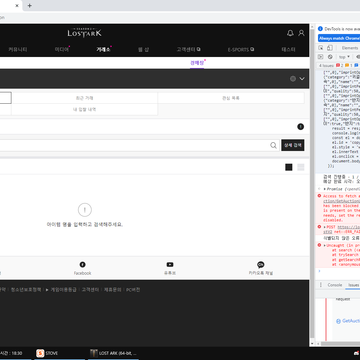Open the KakaoTalk channel icon

[261, 265]
